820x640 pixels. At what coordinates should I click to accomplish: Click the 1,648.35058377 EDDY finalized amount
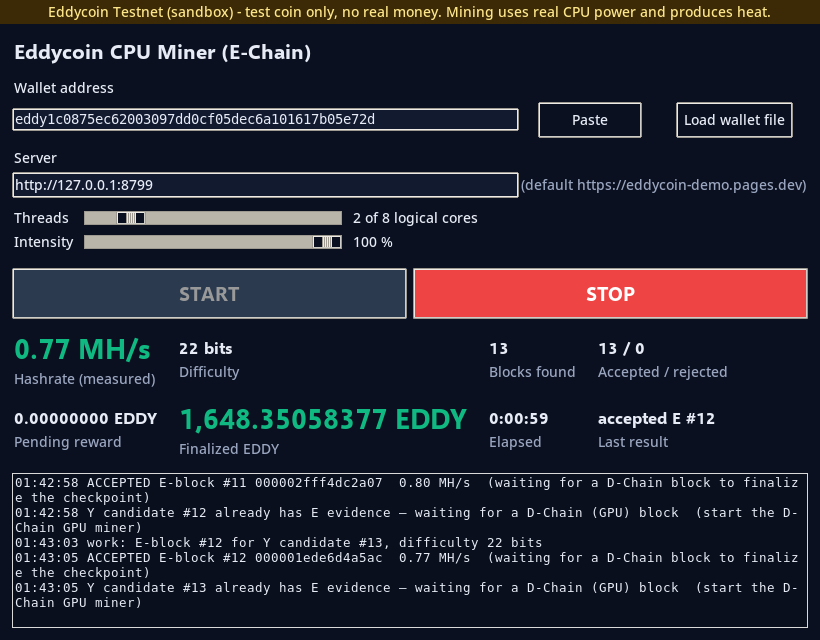click(x=323, y=419)
